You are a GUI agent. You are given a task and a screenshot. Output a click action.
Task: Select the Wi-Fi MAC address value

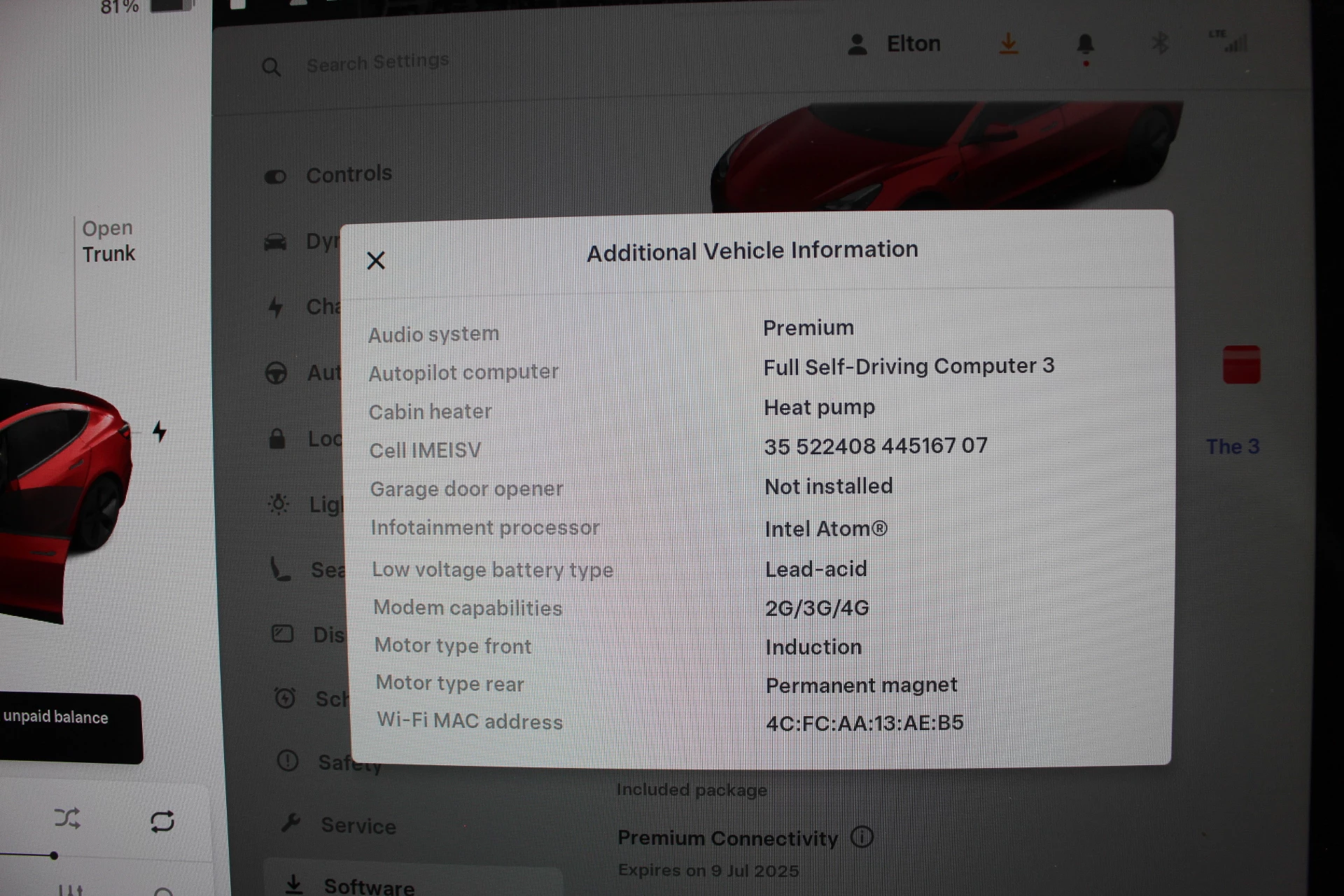pyautogui.click(x=865, y=722)
